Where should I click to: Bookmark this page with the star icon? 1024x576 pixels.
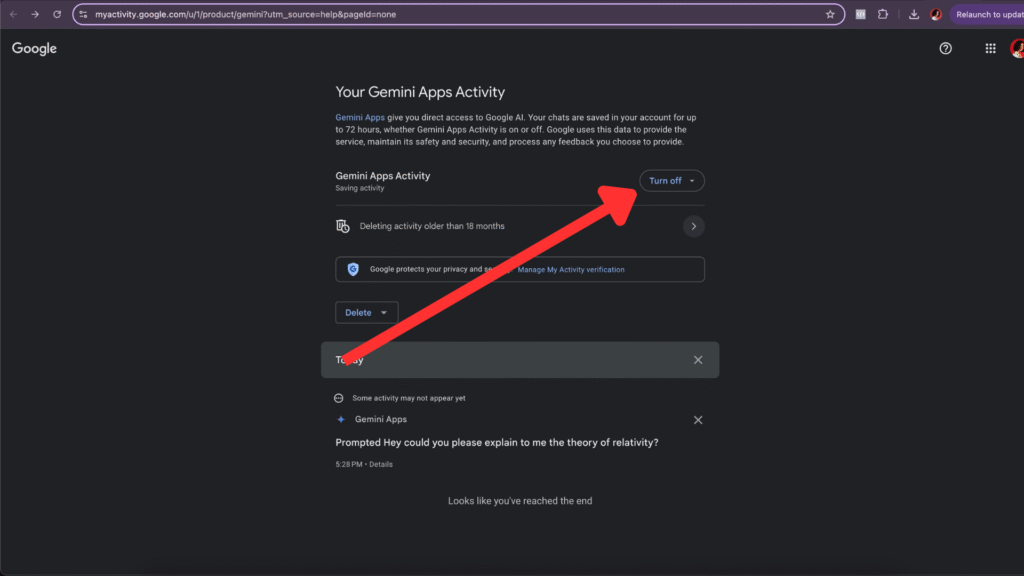(x=830, y=14)
